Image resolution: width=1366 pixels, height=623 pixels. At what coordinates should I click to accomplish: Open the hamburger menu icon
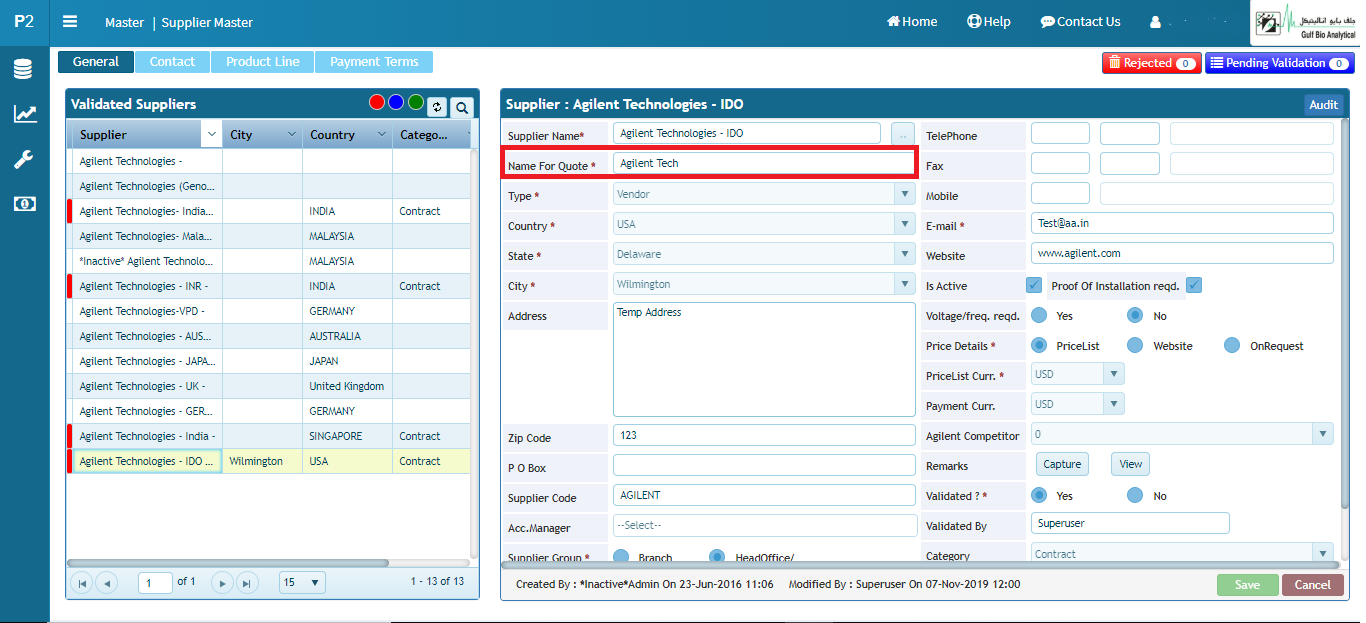click(x=70, y=21)
